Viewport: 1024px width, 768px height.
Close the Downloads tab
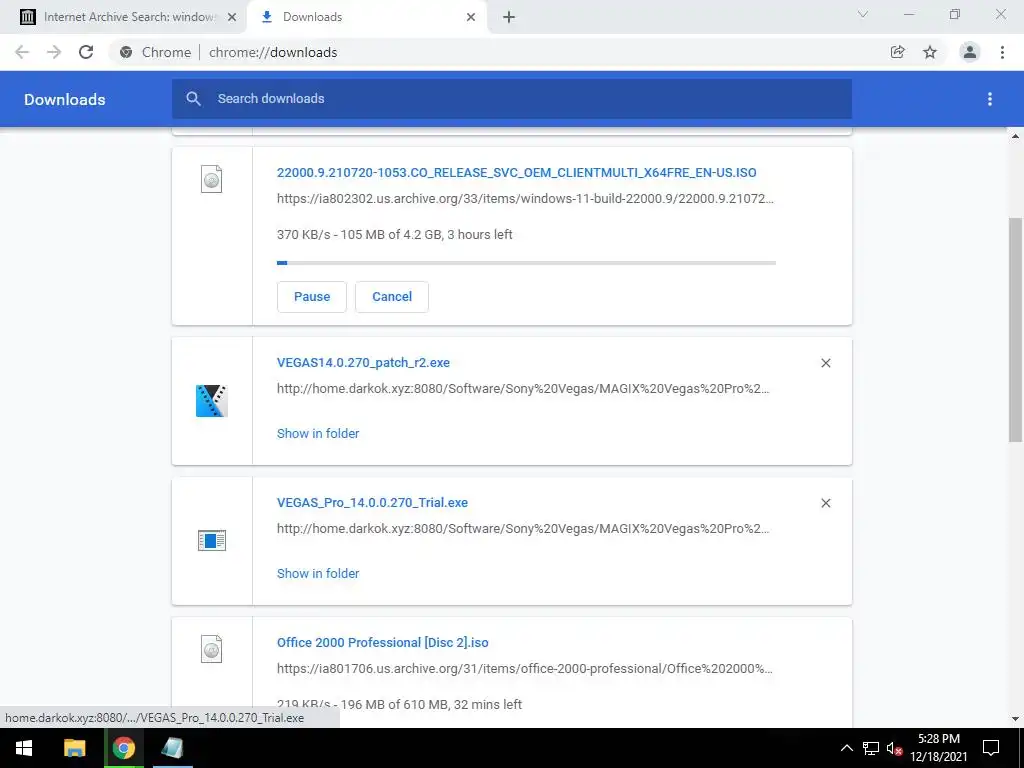tap(471, 17)
